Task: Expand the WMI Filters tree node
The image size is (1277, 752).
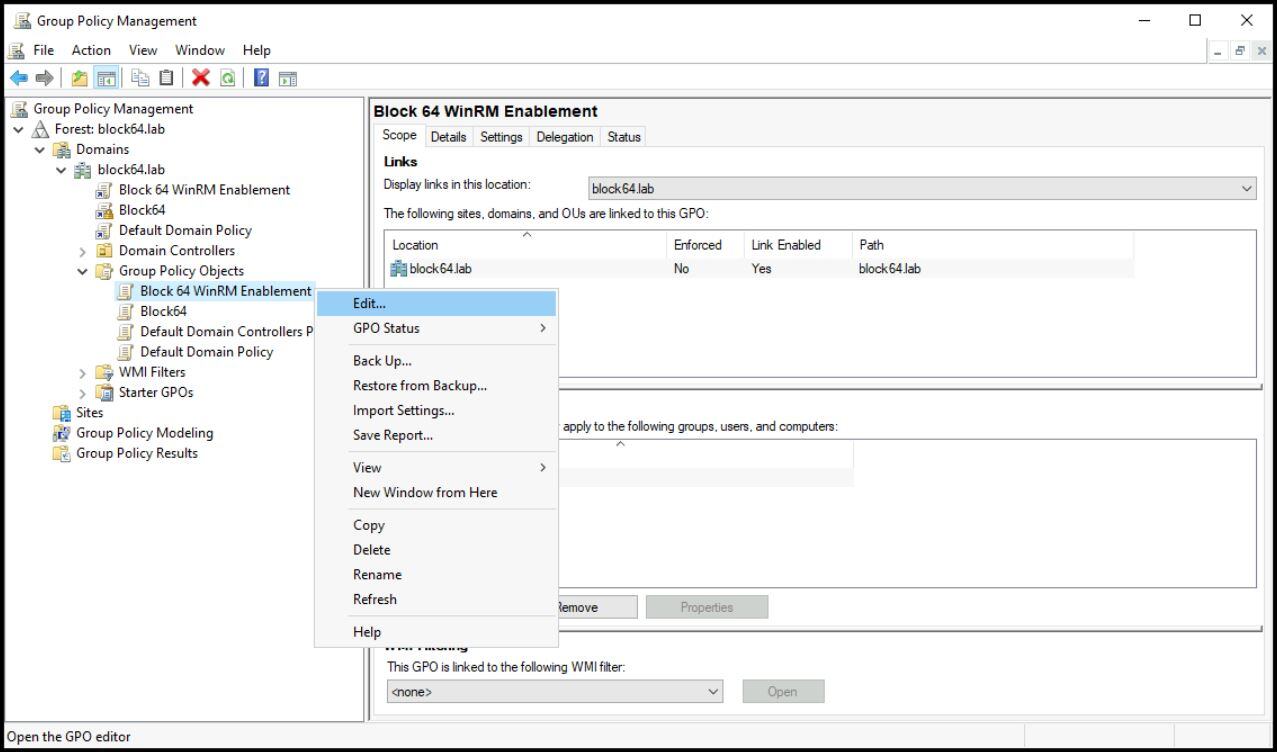Action: pos(82,371)
